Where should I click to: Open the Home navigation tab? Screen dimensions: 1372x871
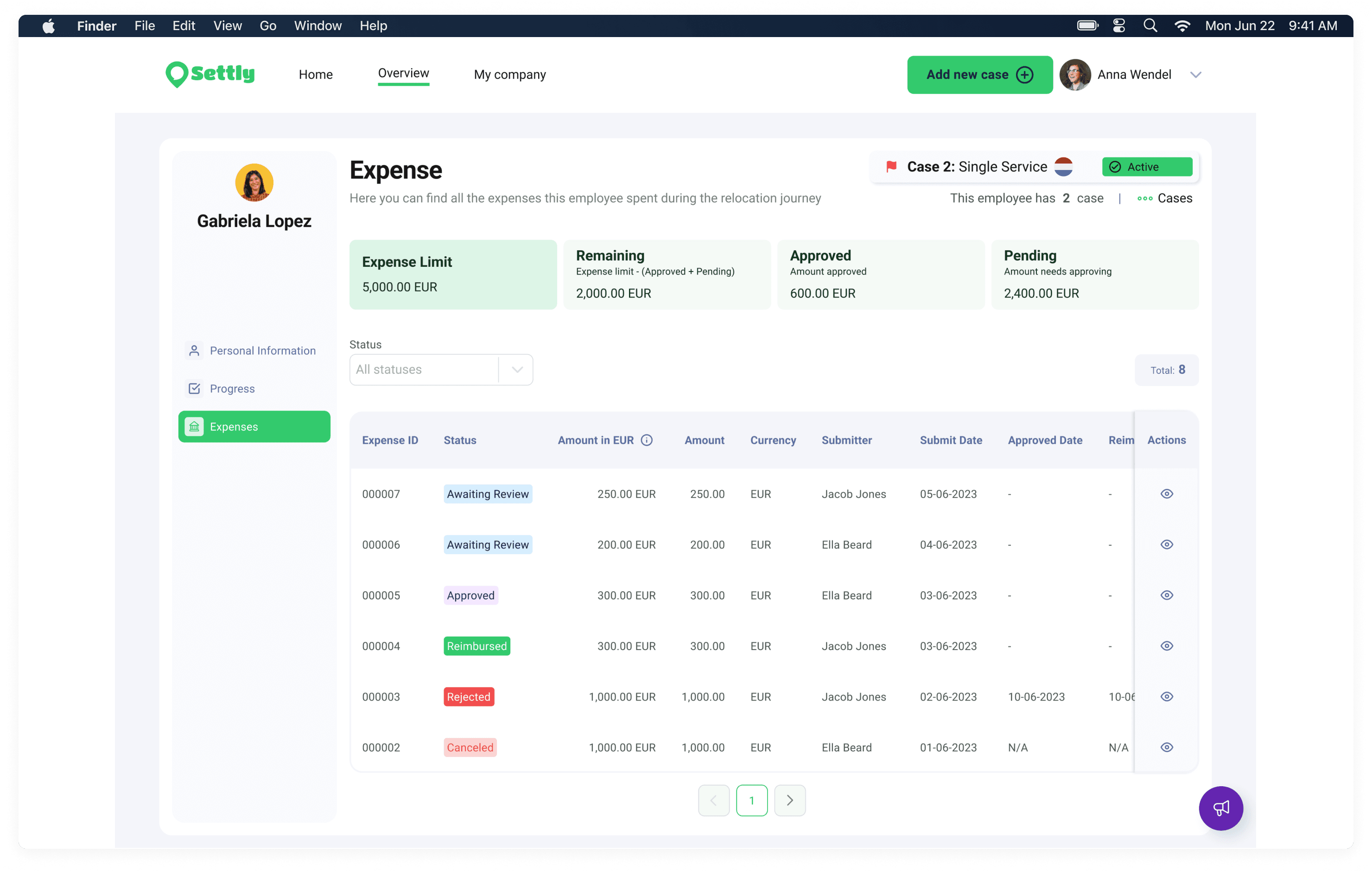point(316,75)
